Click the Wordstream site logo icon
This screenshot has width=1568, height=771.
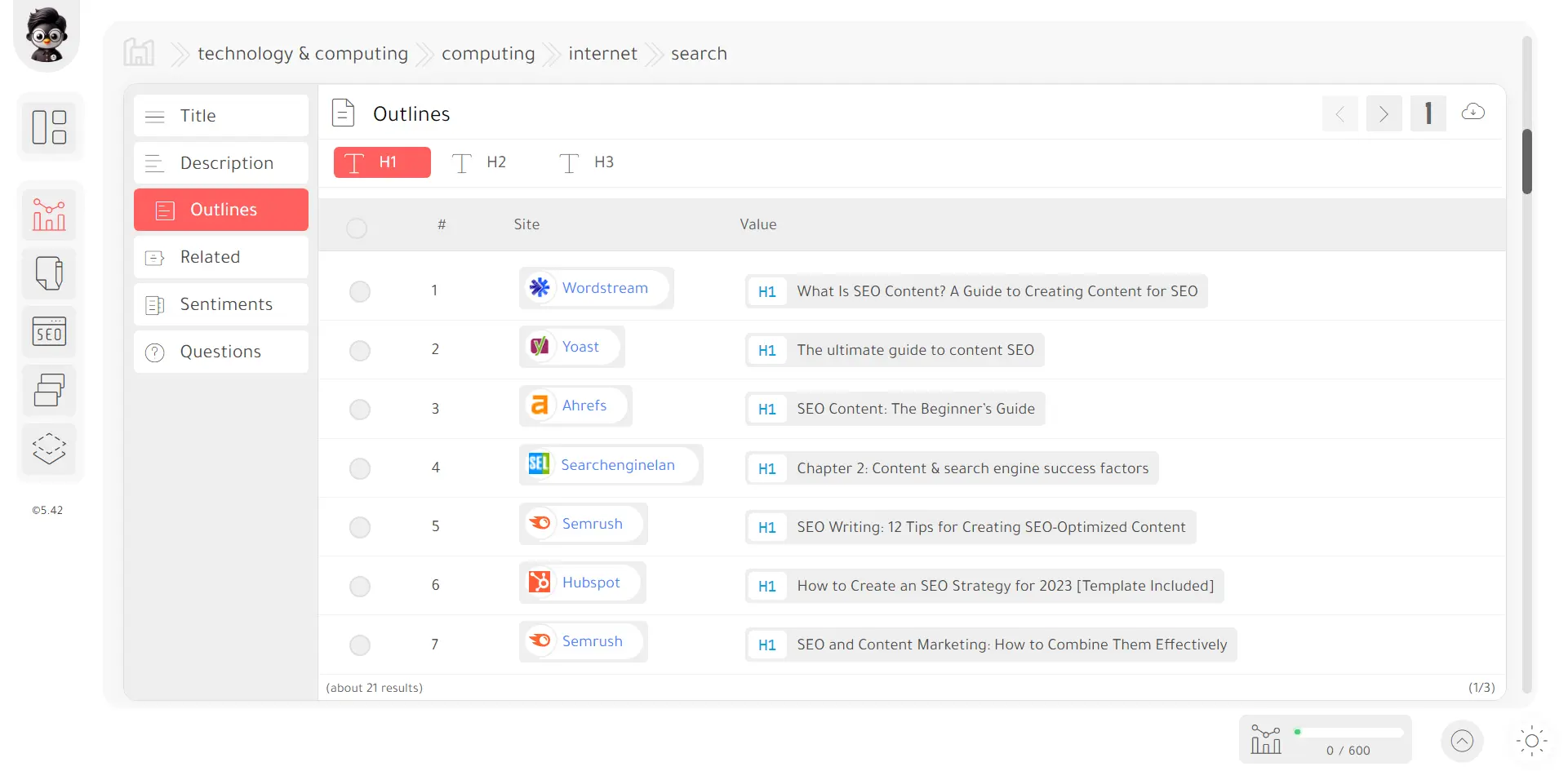pos(540,287)
